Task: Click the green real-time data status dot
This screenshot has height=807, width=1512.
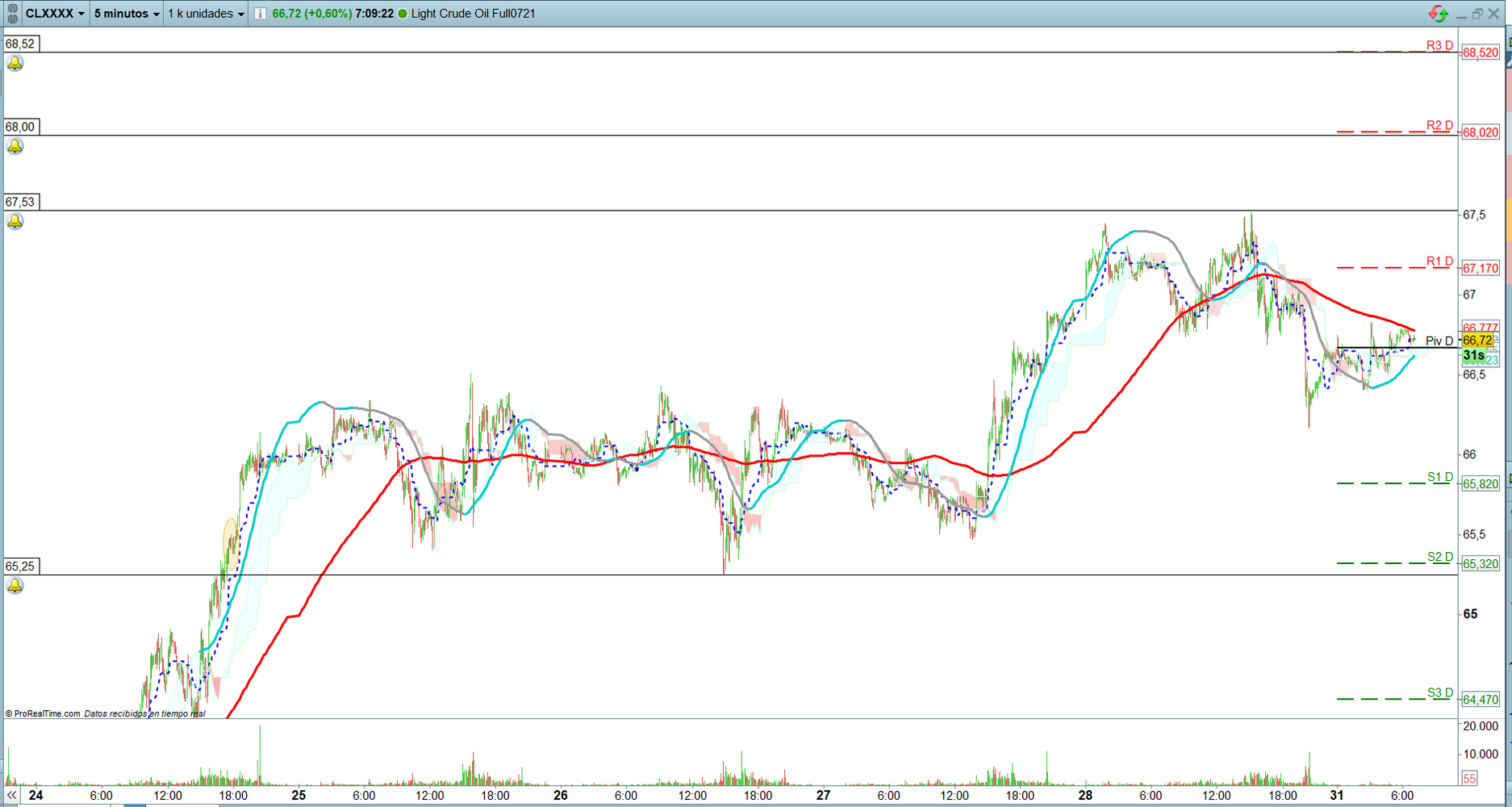Action: [402, 13]
